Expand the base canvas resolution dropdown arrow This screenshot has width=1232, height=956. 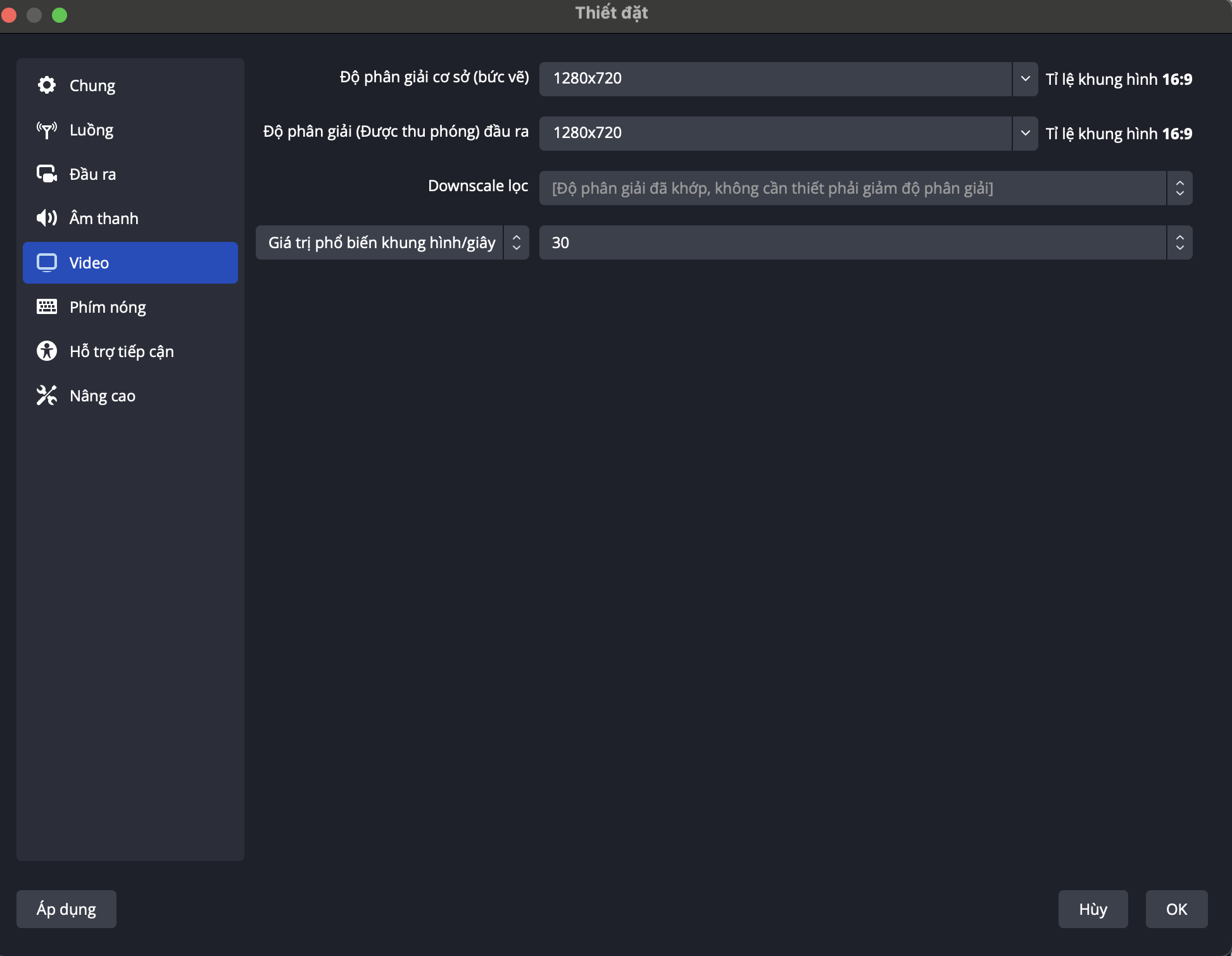(1025, 79)
